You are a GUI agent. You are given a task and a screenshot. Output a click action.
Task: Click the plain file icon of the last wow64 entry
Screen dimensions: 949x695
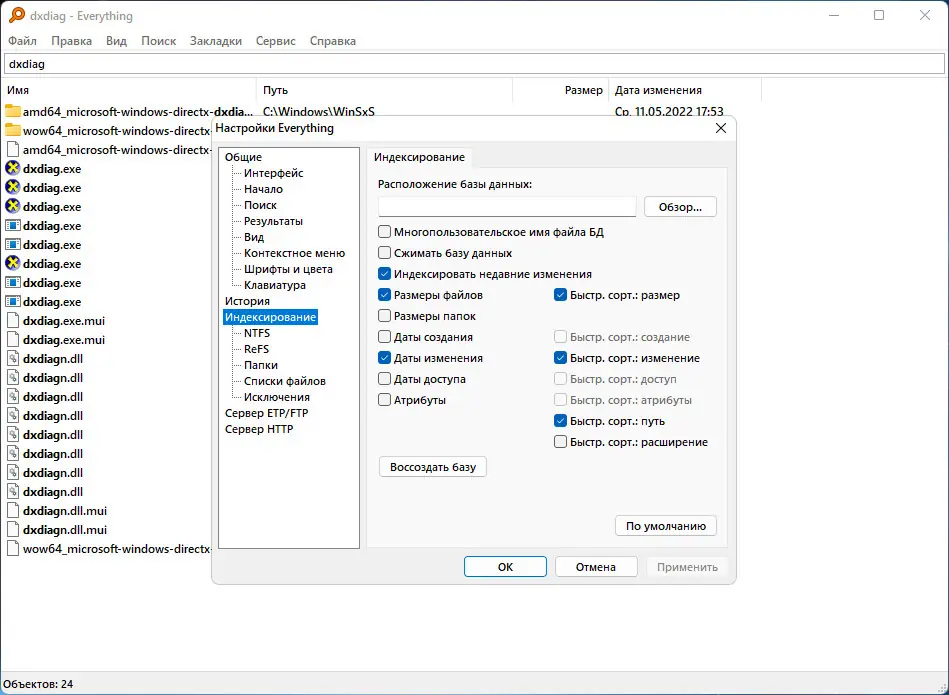tap(13, 548)
